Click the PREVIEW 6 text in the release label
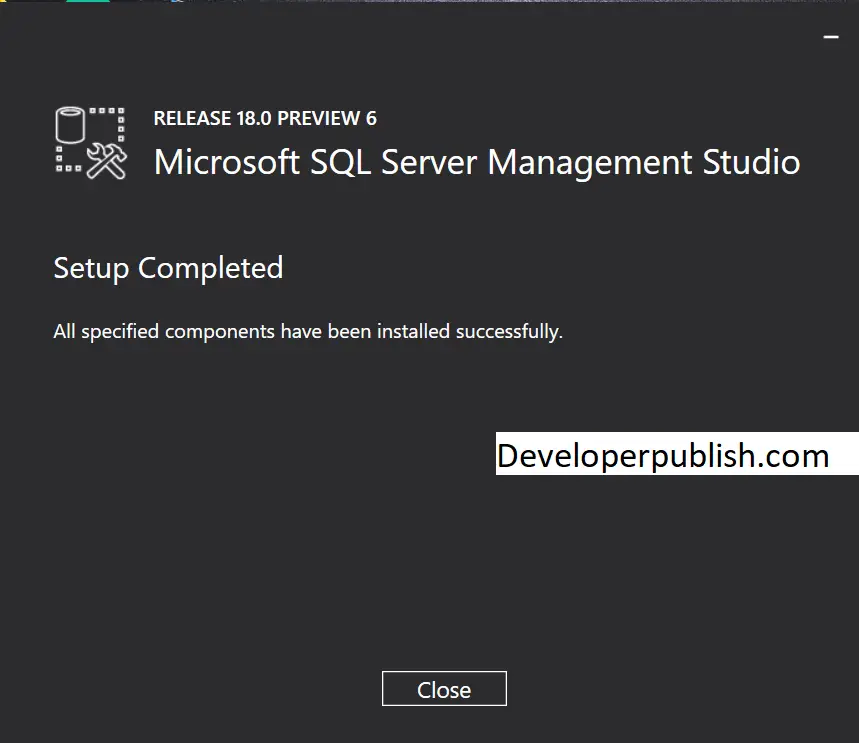 (x=327, y=118)
